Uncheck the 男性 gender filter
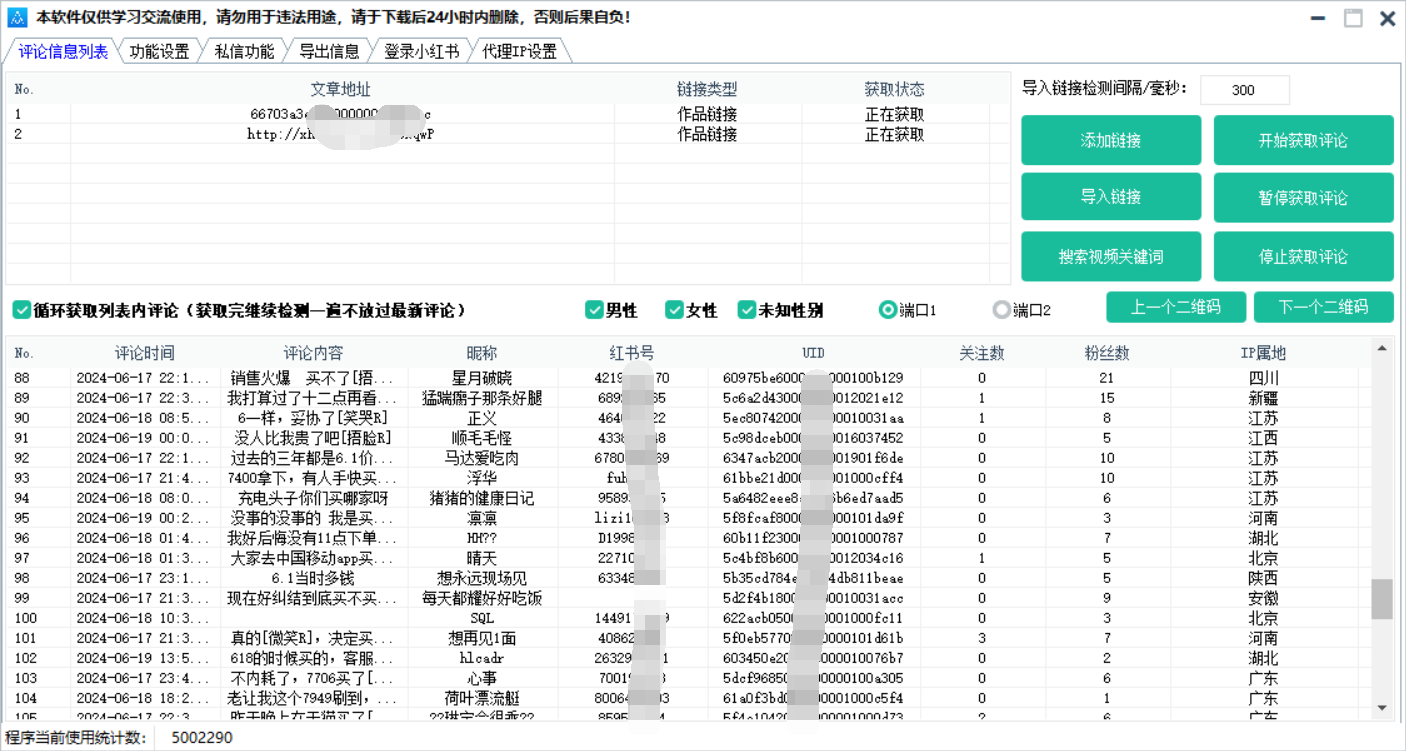This screenshot has height=751, width=1406. (x=595, y=310)
